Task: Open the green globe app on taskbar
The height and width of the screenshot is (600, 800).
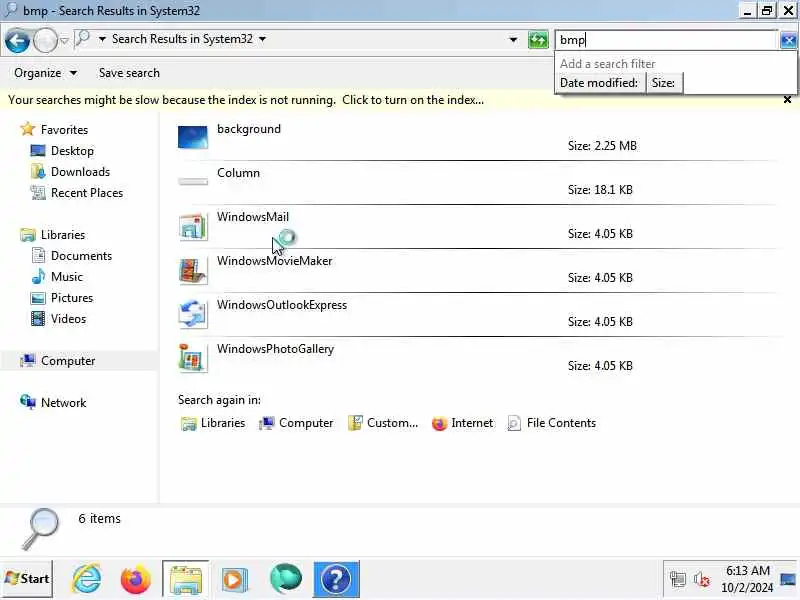Action: click(x=286, y=579)
